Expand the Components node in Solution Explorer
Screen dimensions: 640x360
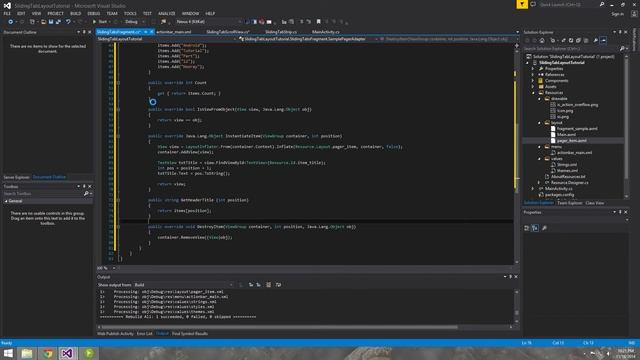[x=533, y=81]
